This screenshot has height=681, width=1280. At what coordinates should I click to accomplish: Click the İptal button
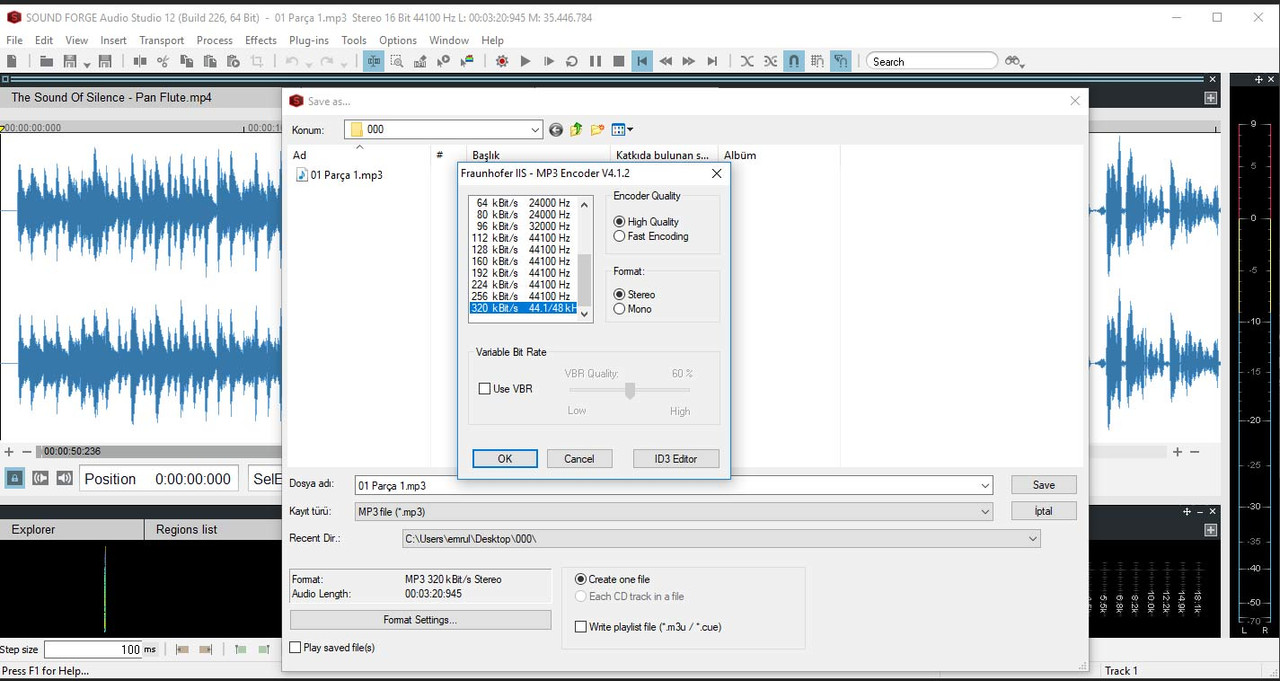click(x=1044, y=511)
